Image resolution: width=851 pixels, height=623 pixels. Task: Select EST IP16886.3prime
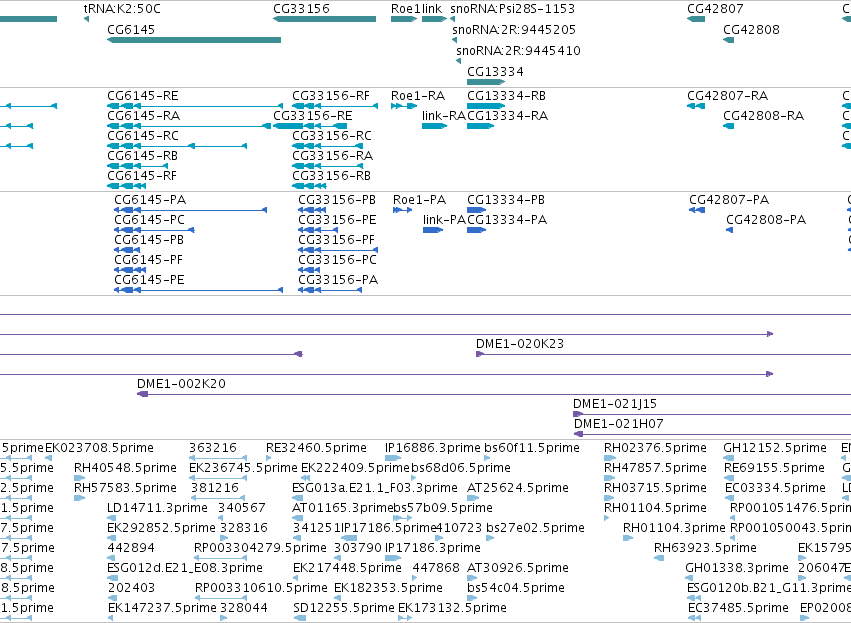point(433,448)
